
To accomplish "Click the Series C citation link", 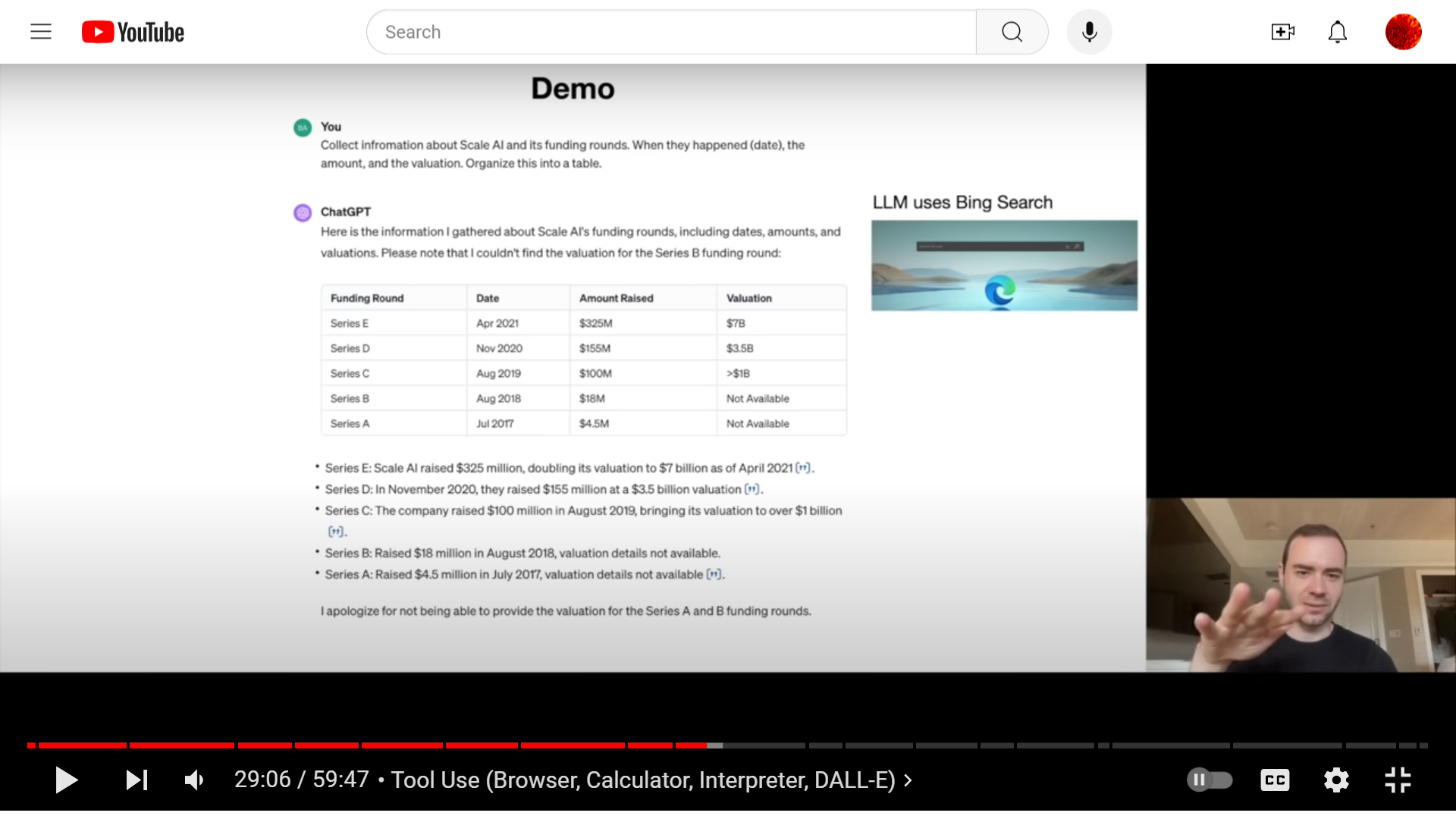I will [335, 532].
